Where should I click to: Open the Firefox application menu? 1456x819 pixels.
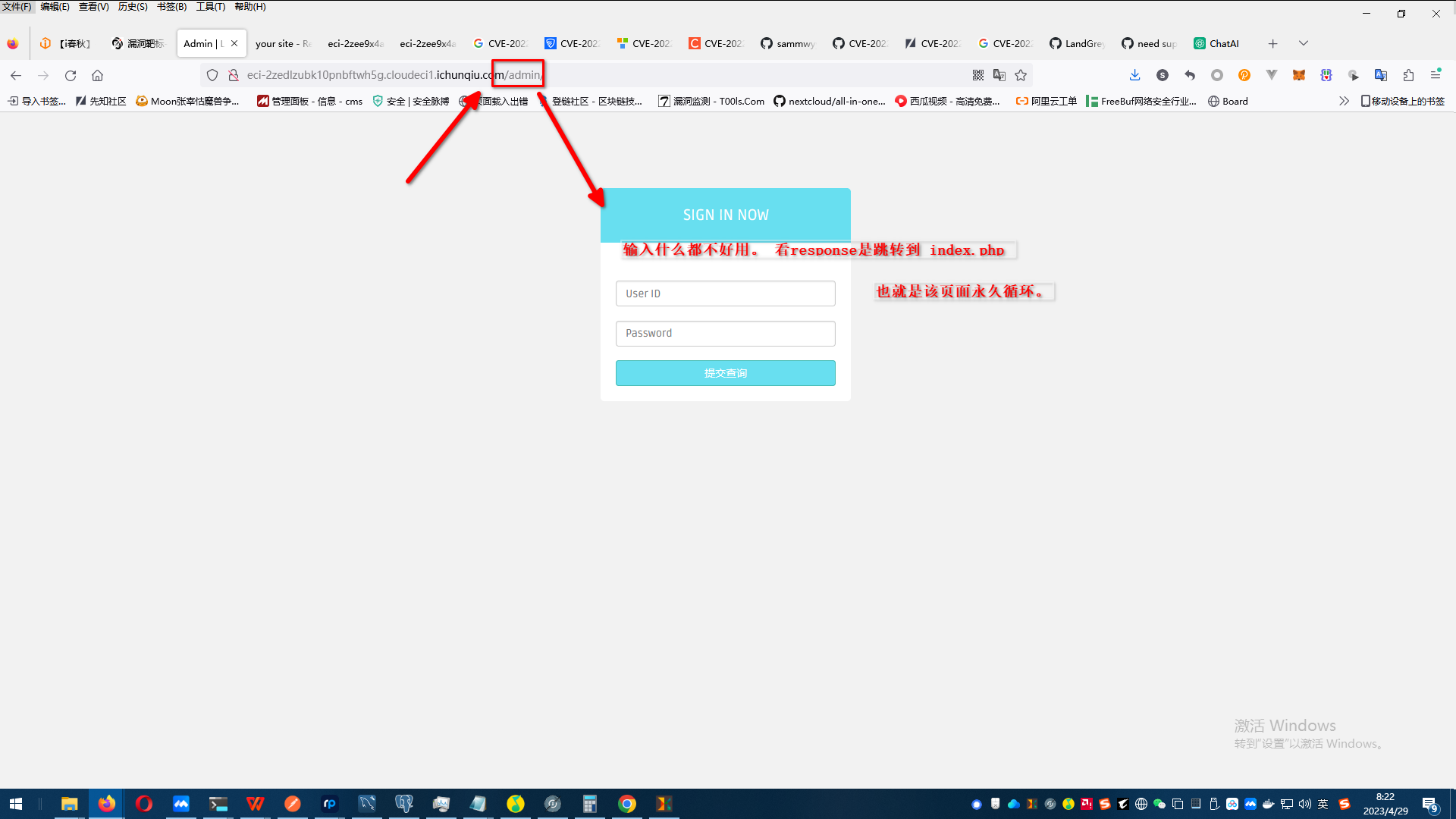1436,75
